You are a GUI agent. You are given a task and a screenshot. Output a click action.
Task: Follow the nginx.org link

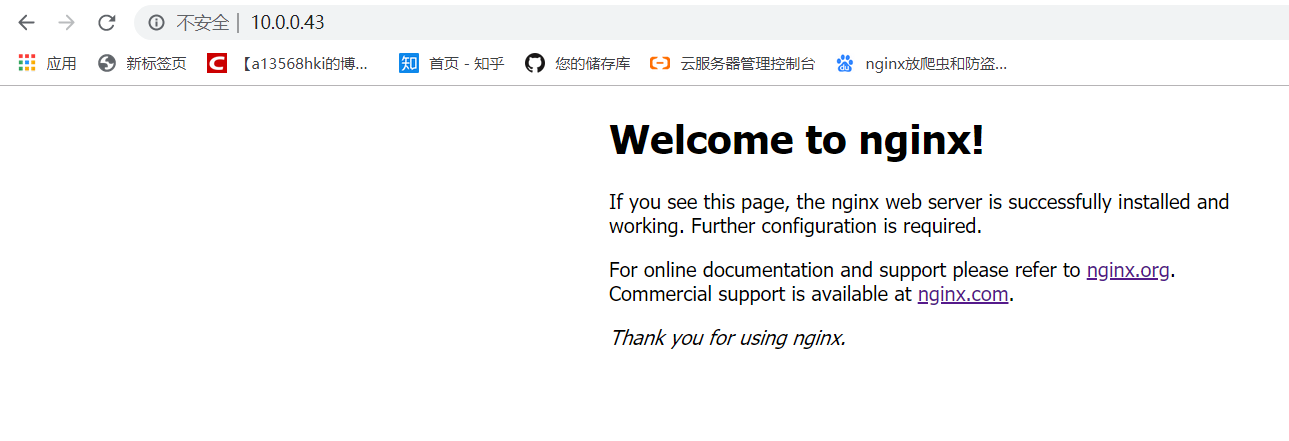[1128, 270]
